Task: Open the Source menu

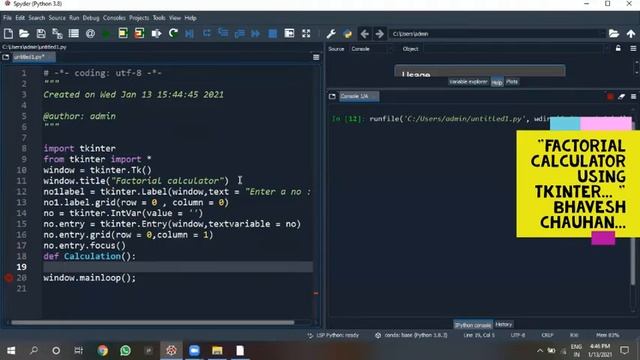Action: tap(57, 18)
